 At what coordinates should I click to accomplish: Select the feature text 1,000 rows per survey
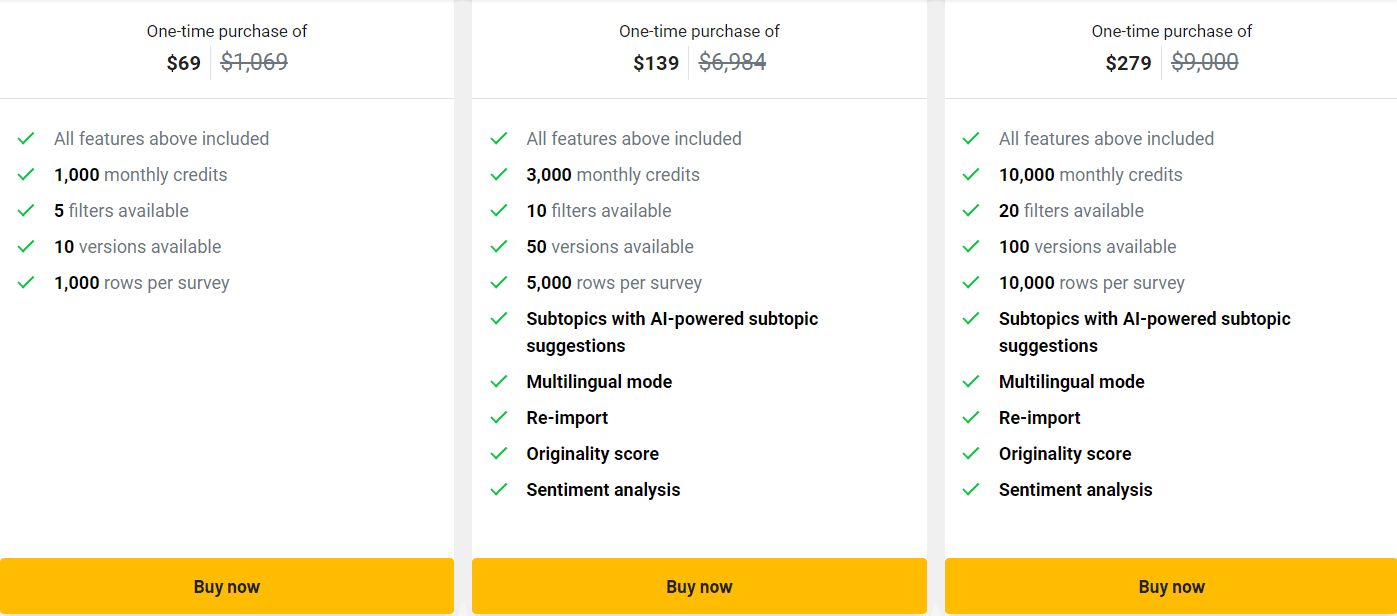(142, 282)
